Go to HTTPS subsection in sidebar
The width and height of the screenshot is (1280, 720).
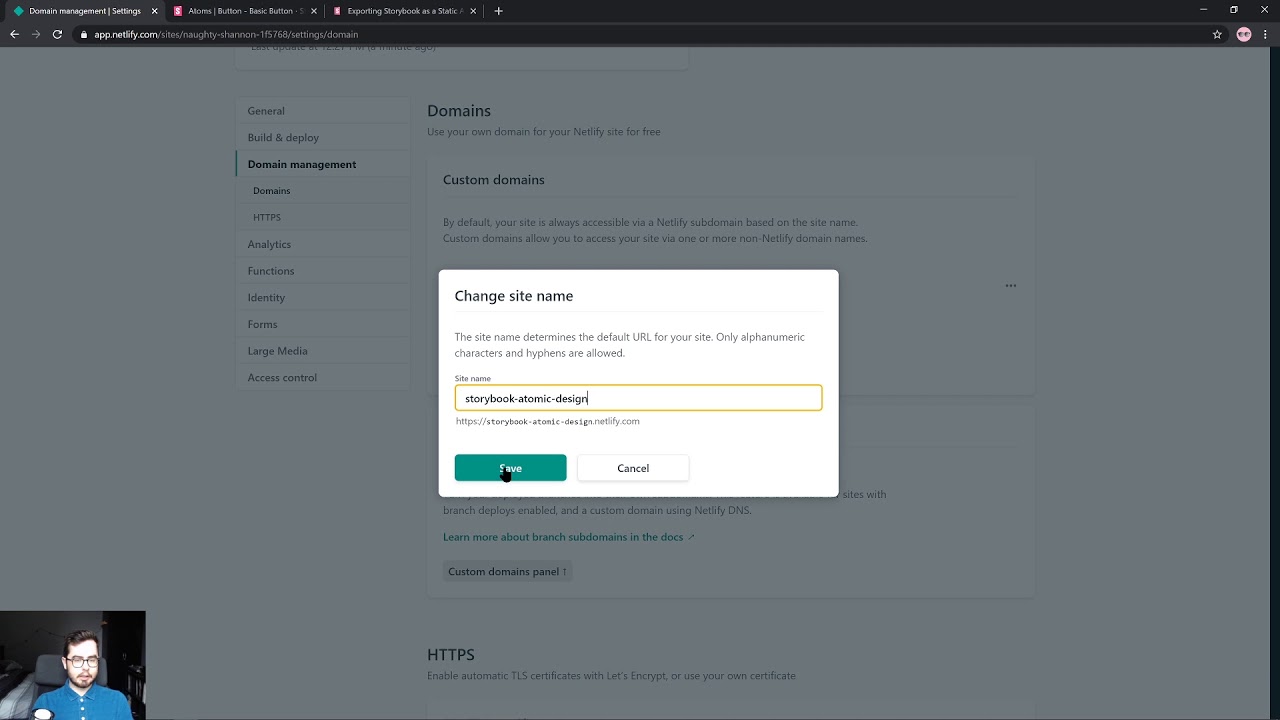267,217
